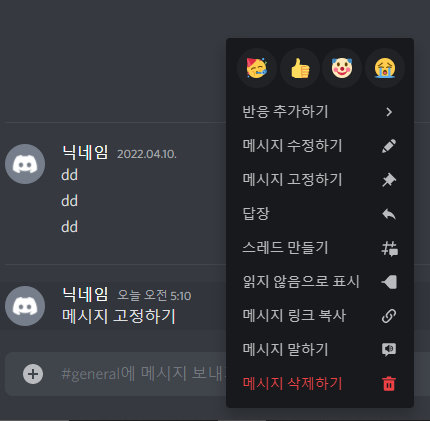
Task: Open the plus attachment button
Action: [x=33, y=374]
